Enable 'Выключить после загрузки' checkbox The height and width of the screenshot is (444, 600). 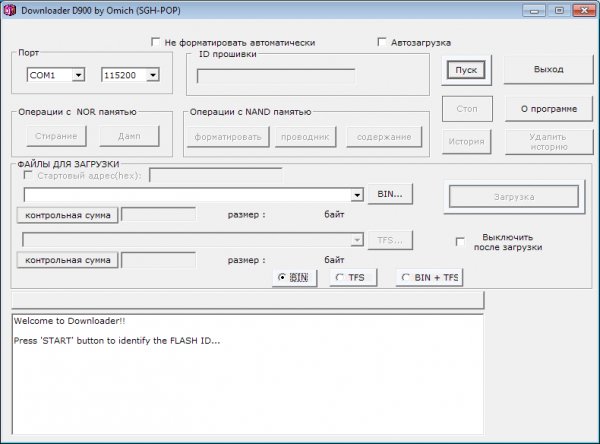coord(460,242)
